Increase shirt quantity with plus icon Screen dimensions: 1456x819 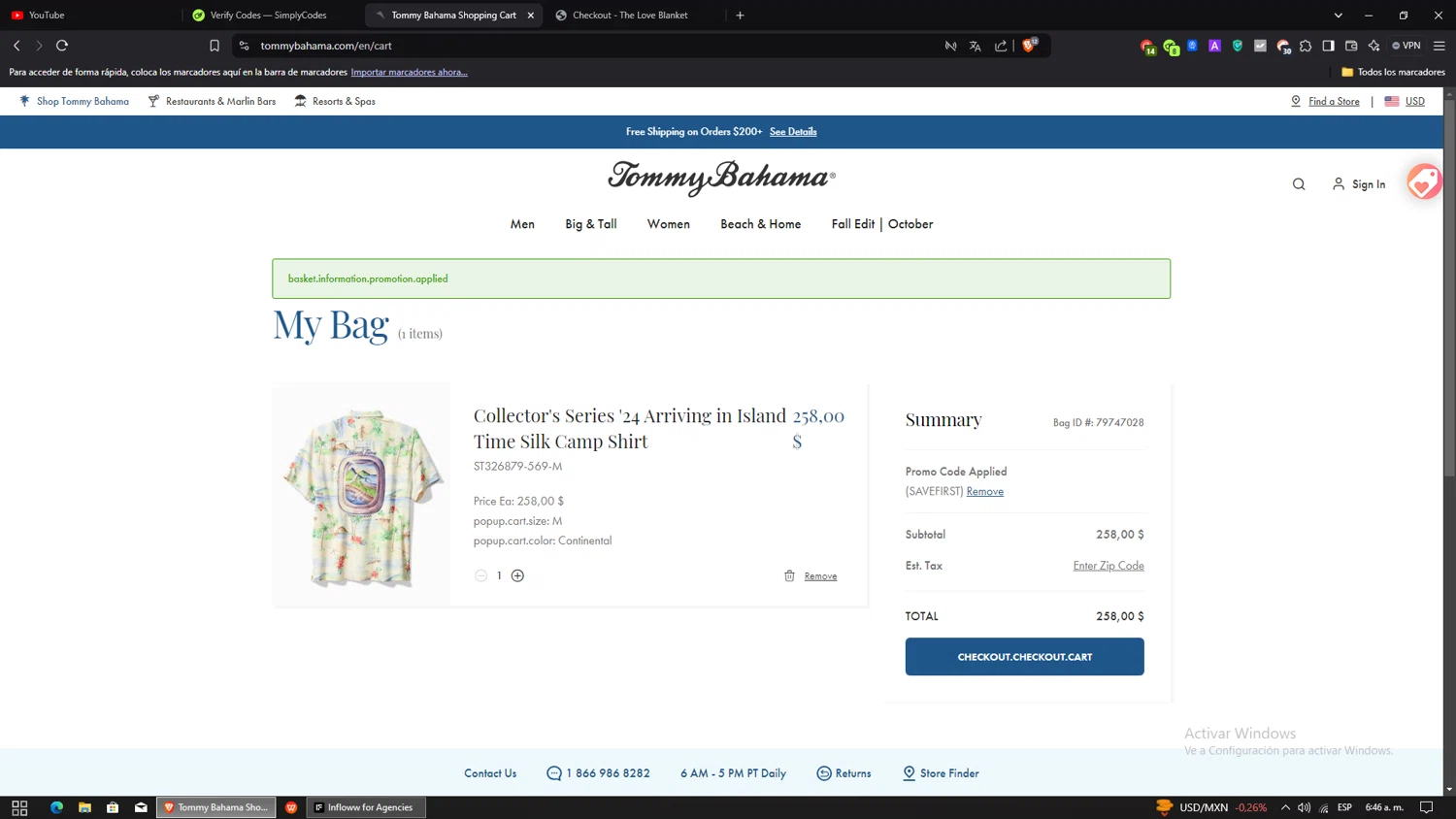517,575
